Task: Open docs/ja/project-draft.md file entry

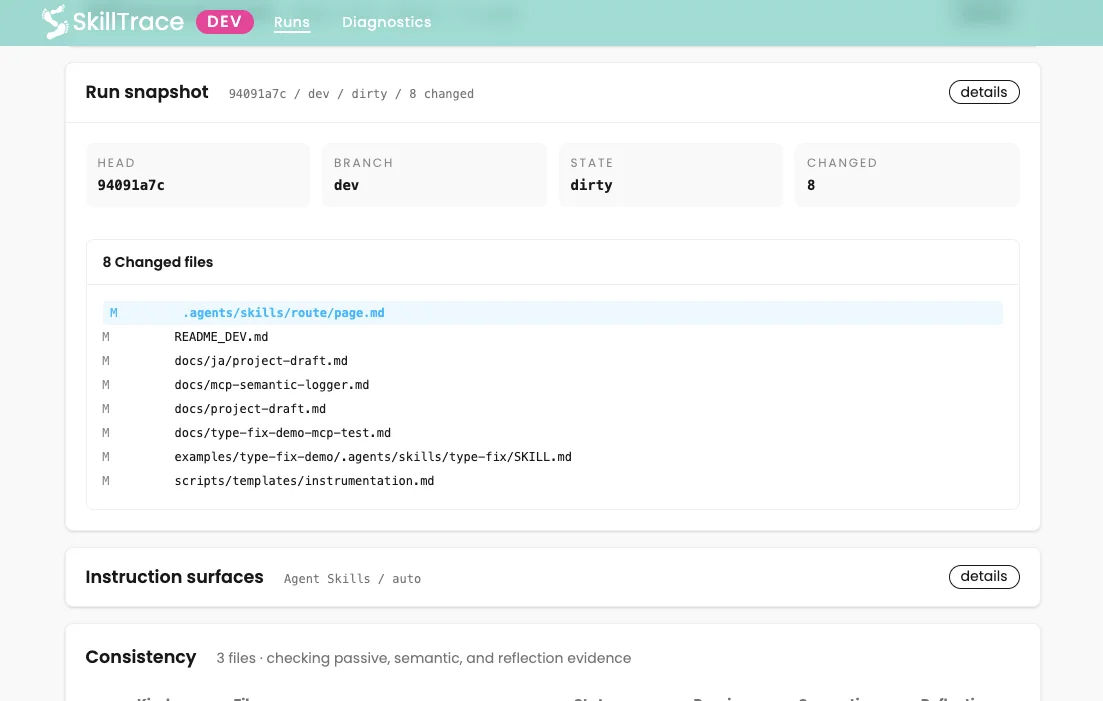Action: (552, 361)
